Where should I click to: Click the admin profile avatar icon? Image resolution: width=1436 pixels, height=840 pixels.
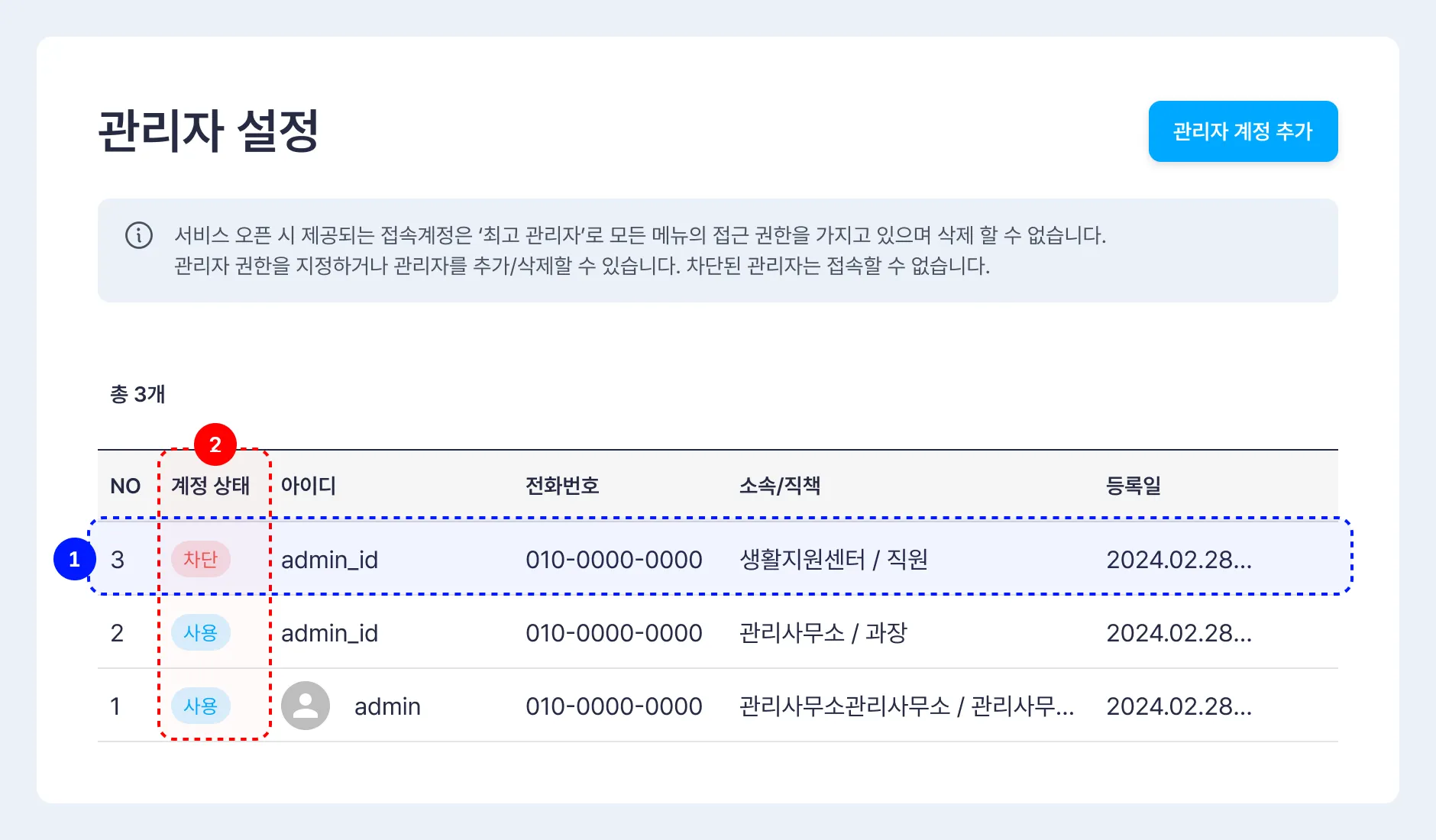(x=306, y=706)
